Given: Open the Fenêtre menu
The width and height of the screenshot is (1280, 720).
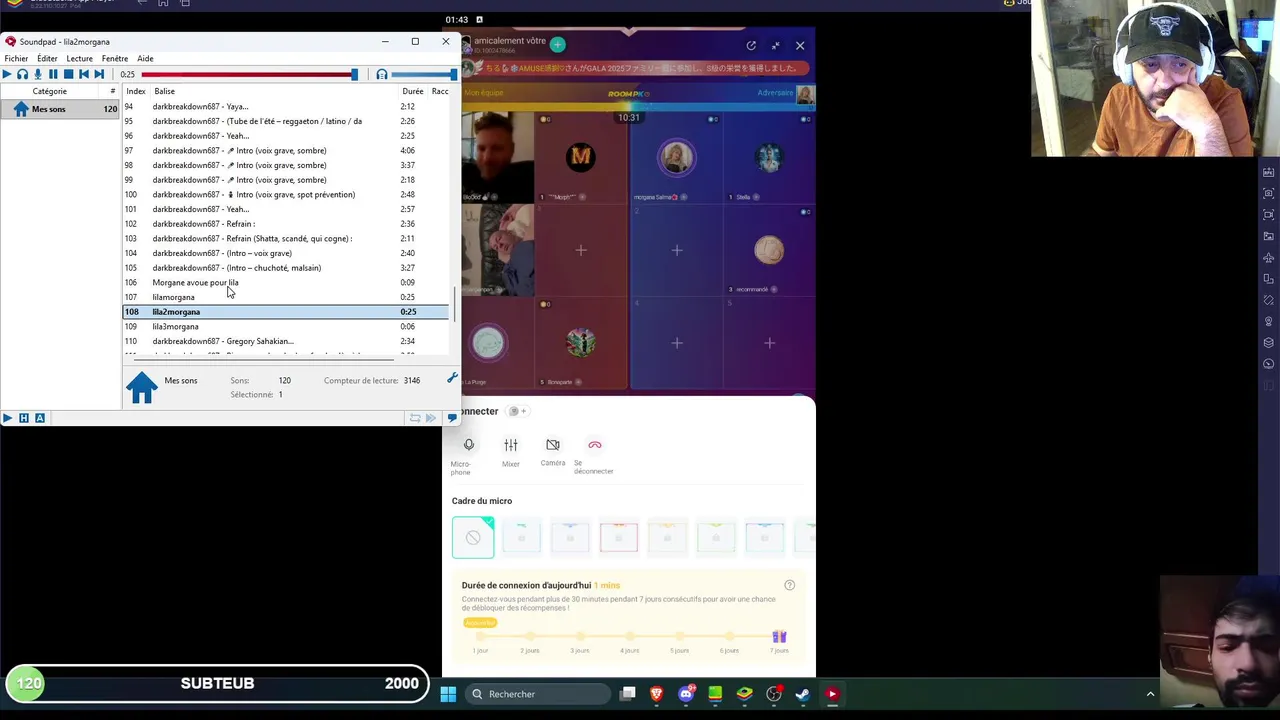Looking at the screenshot, I should [115, 58].
